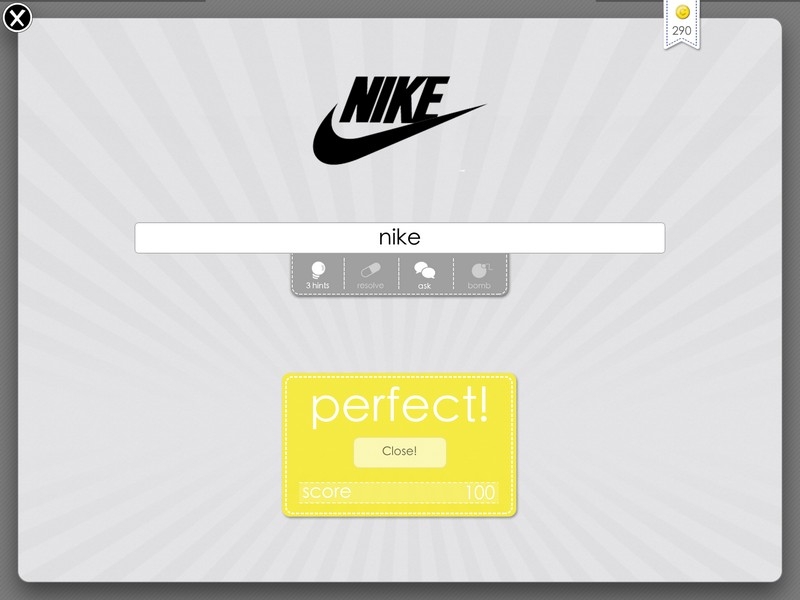Viewport: 800px width, 600px height.
Task: Open the 290 coins balance number
Action: point(682,31)
